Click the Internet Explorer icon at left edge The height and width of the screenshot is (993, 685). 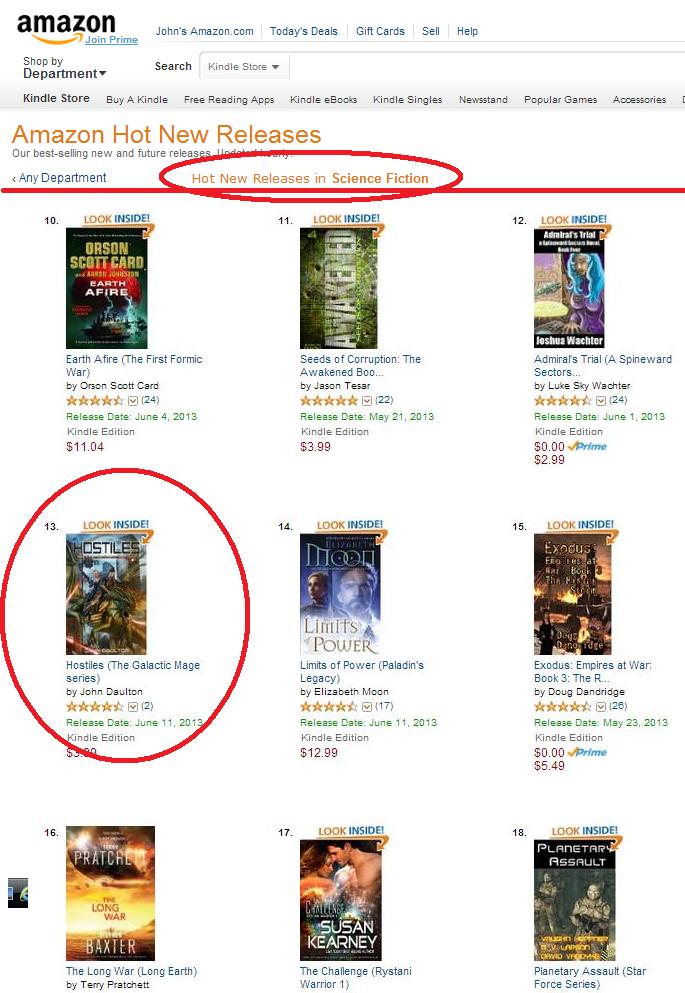18,892
